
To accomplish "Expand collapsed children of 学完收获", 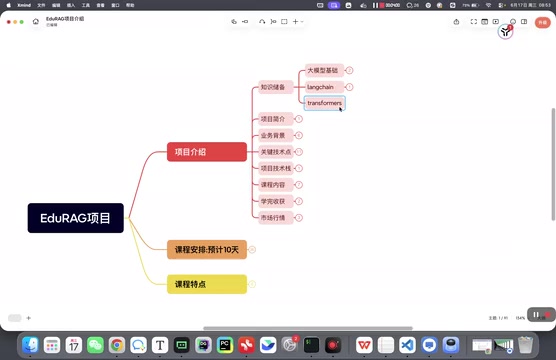I will [x=299, y=201].
